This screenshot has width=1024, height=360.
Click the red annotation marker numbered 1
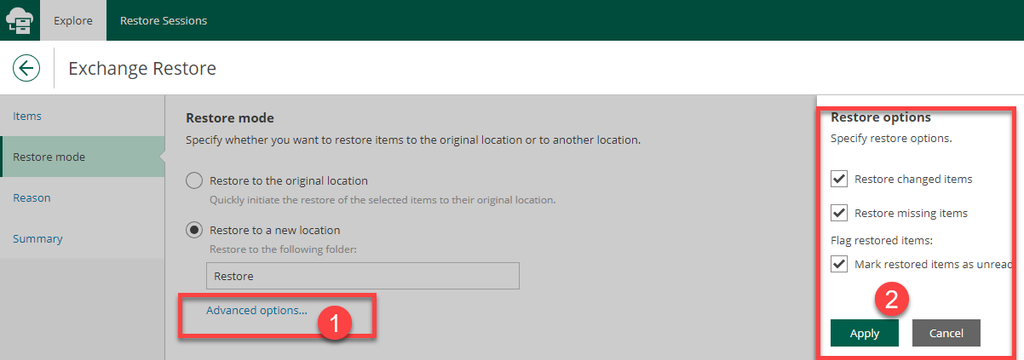click(x=334, y=323)
